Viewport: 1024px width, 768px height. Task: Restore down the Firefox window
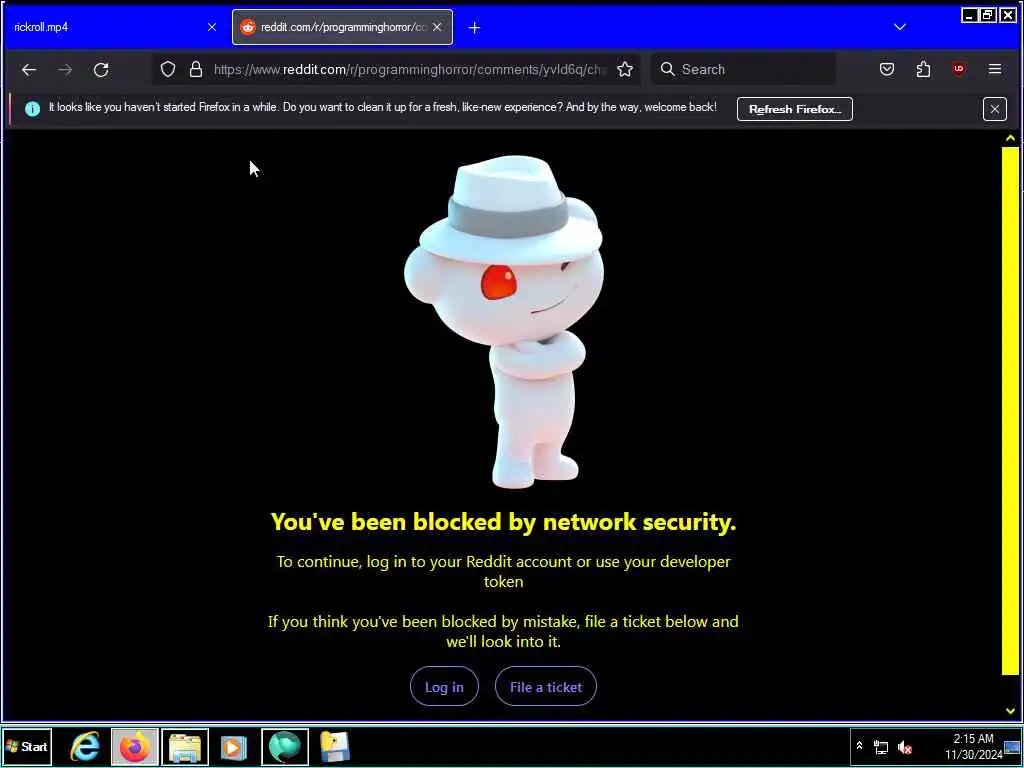coord(989,15)
